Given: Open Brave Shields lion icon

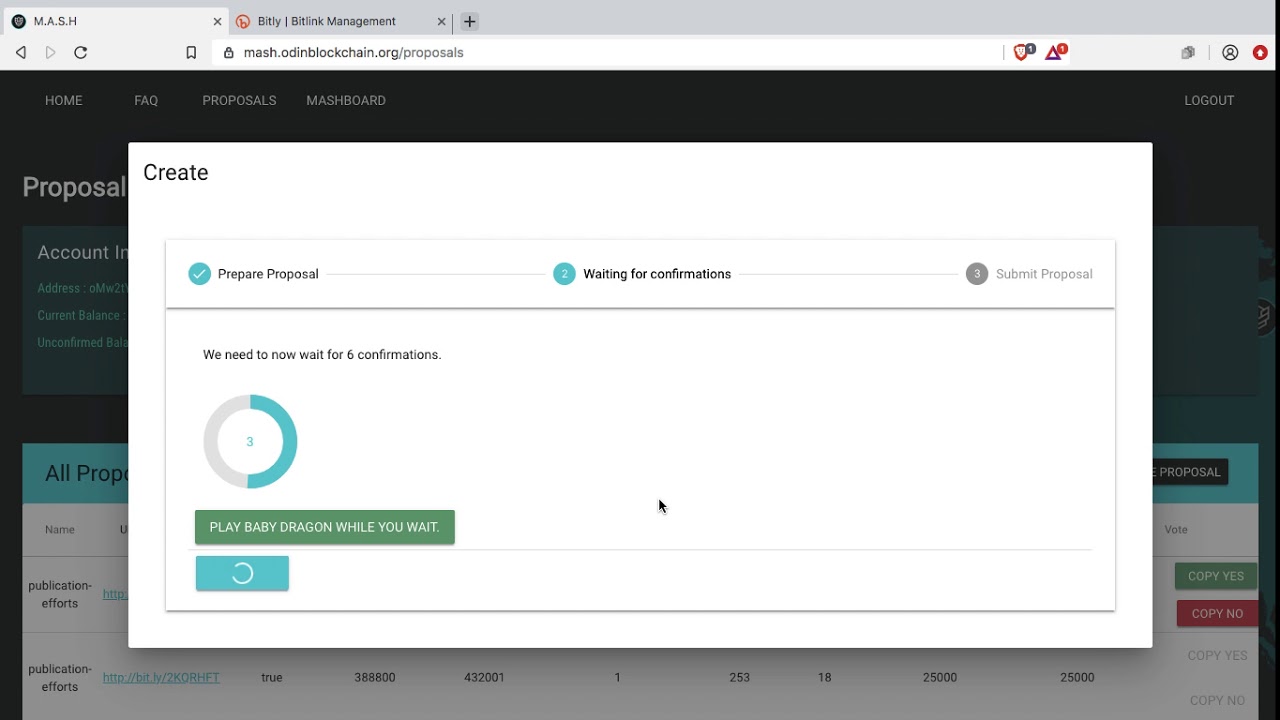Looking at the screenshot, I should [1023, 52].
